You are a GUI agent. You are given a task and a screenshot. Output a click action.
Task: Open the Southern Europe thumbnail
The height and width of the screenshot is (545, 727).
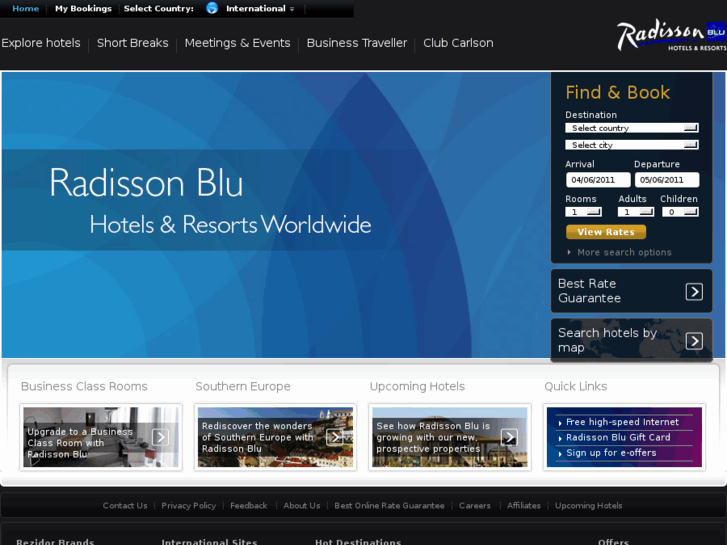[275, 437]
